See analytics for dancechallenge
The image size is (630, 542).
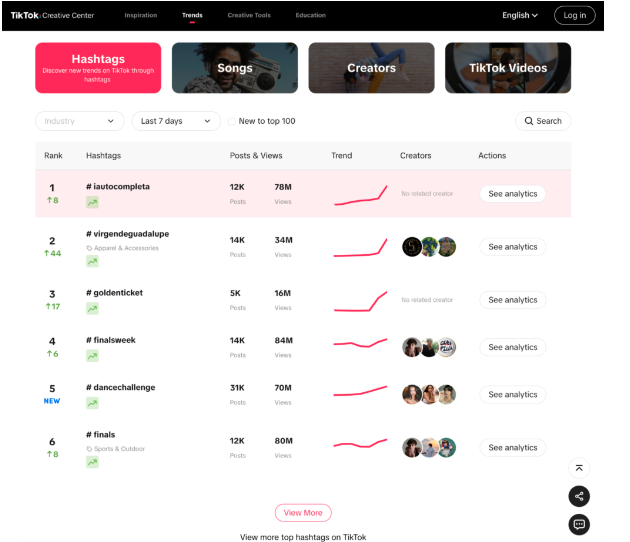[x=513, y=395]
